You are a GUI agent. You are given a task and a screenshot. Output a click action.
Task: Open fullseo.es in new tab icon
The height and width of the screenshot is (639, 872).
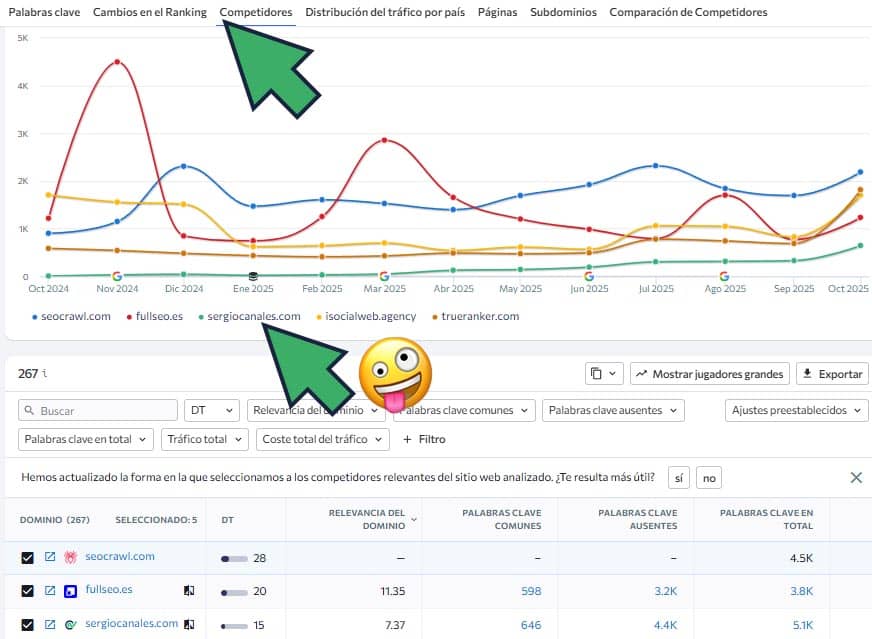(x=50, y=591)
